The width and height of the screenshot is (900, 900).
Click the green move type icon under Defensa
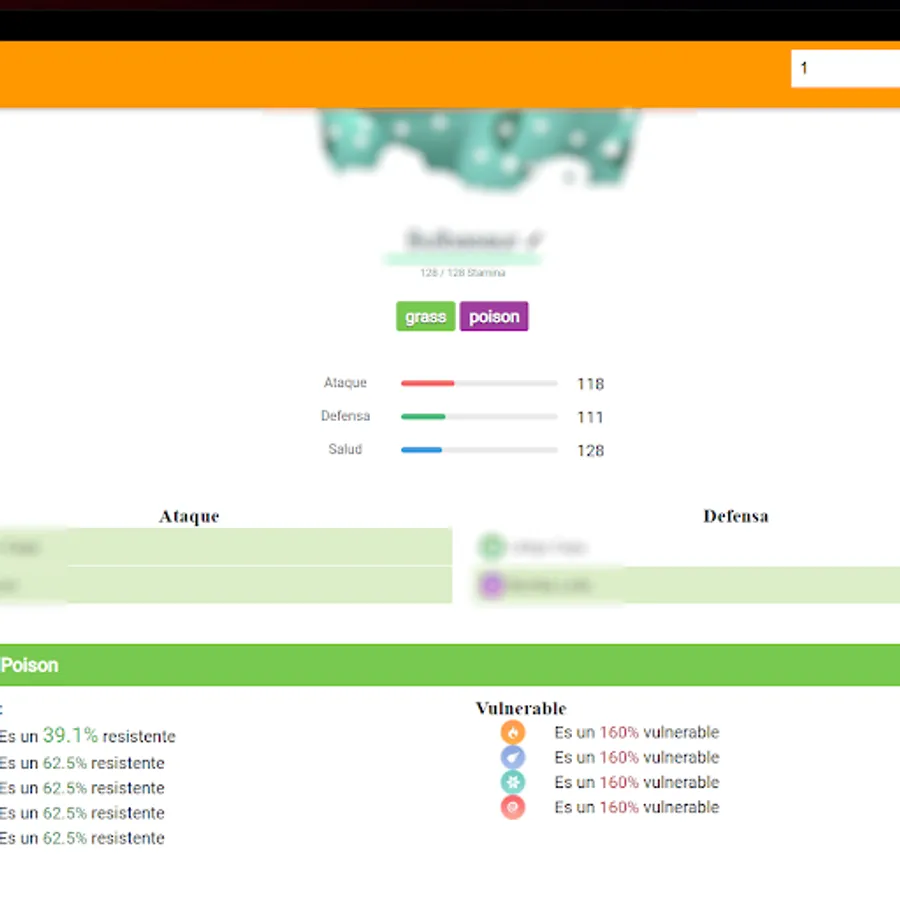pos(492,546)
